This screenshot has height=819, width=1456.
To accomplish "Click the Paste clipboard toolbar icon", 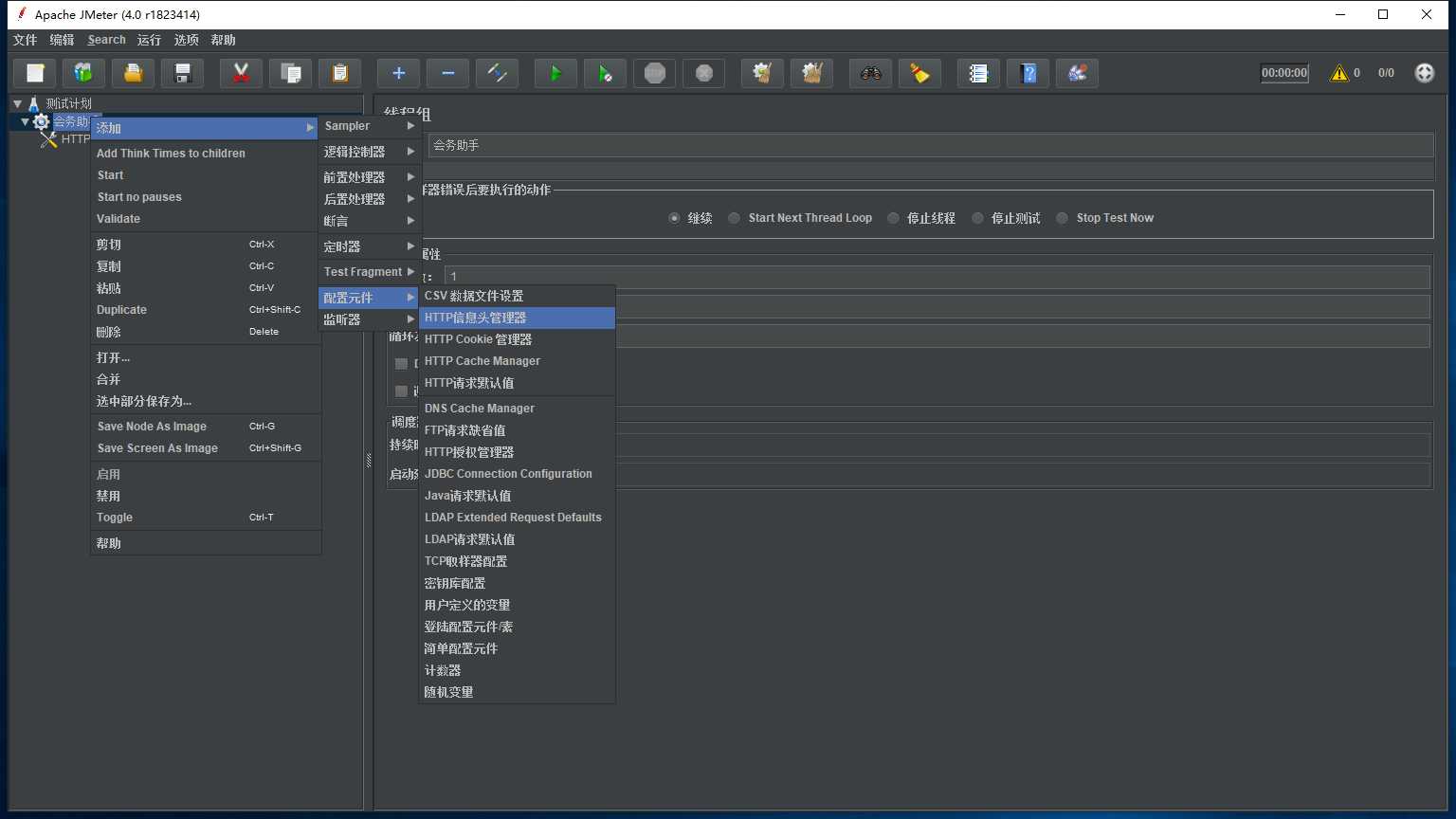I will 340,73.
